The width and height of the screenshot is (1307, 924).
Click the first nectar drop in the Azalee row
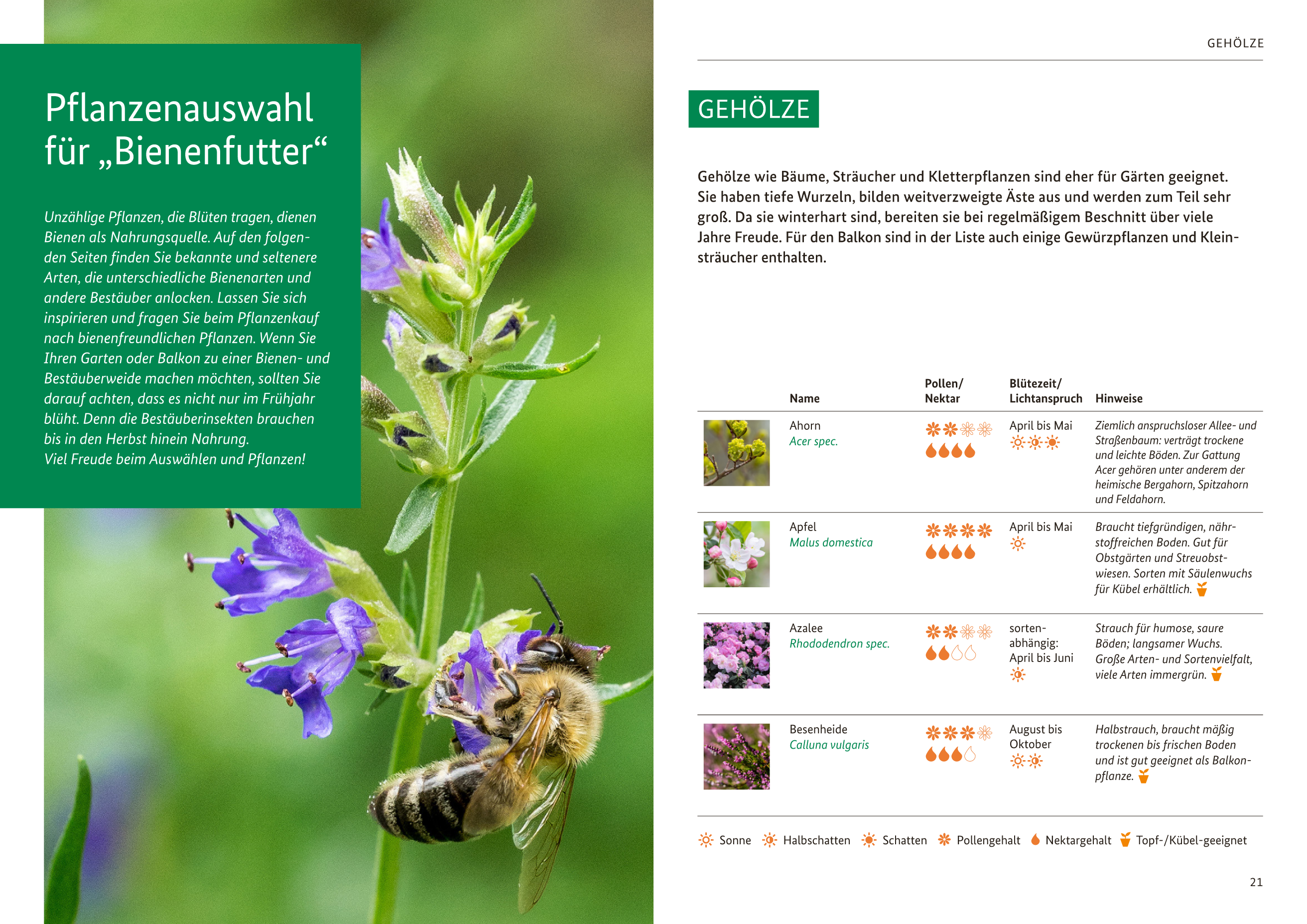(x=931, y=653)
